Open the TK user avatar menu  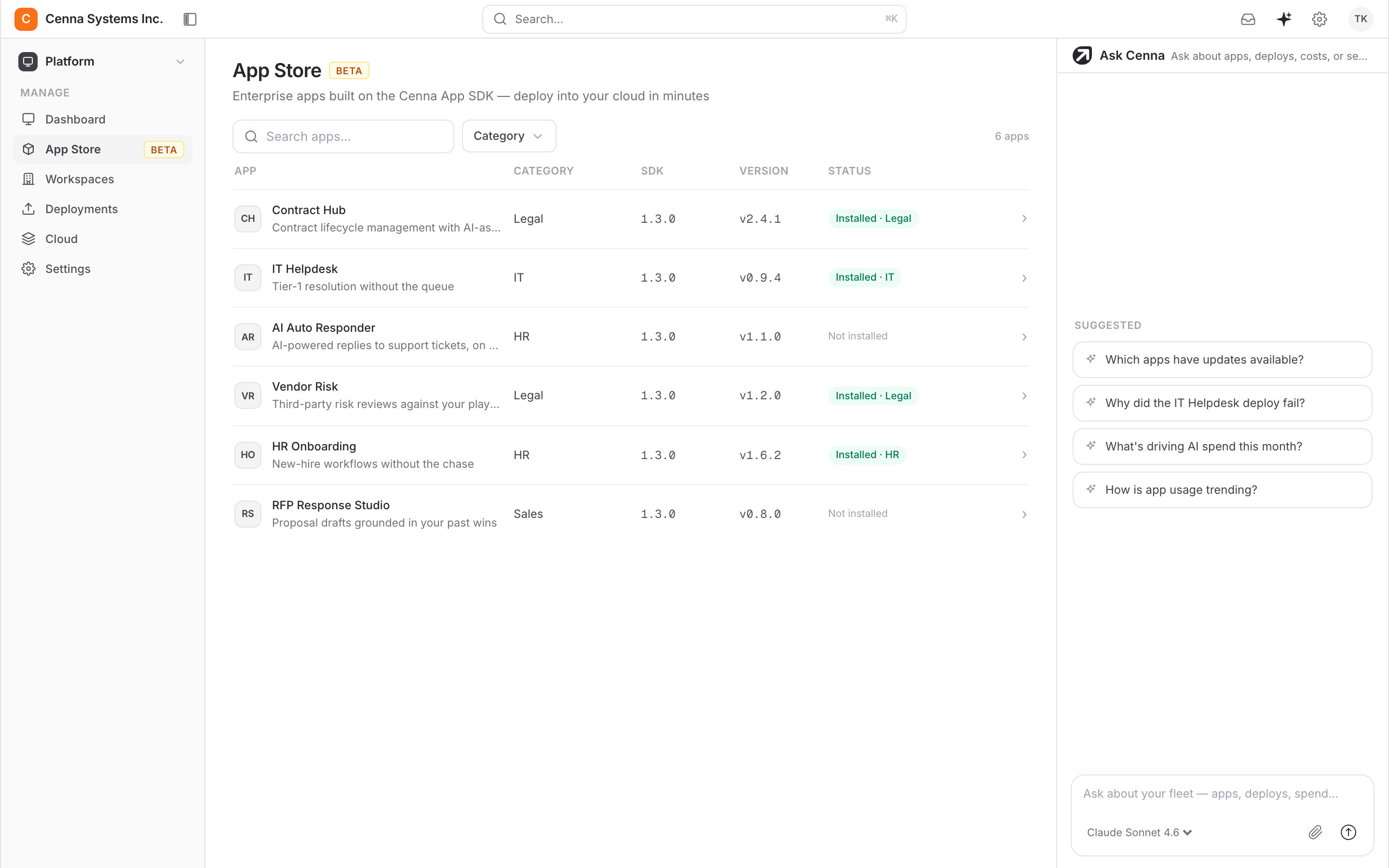(1360, 19)
